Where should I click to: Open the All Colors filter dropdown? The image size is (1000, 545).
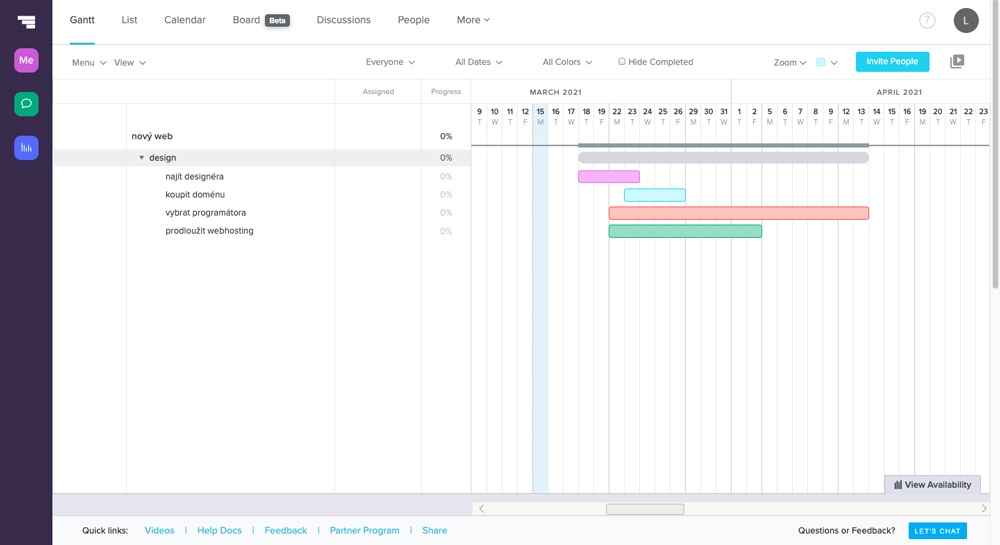tap(567, 62)
